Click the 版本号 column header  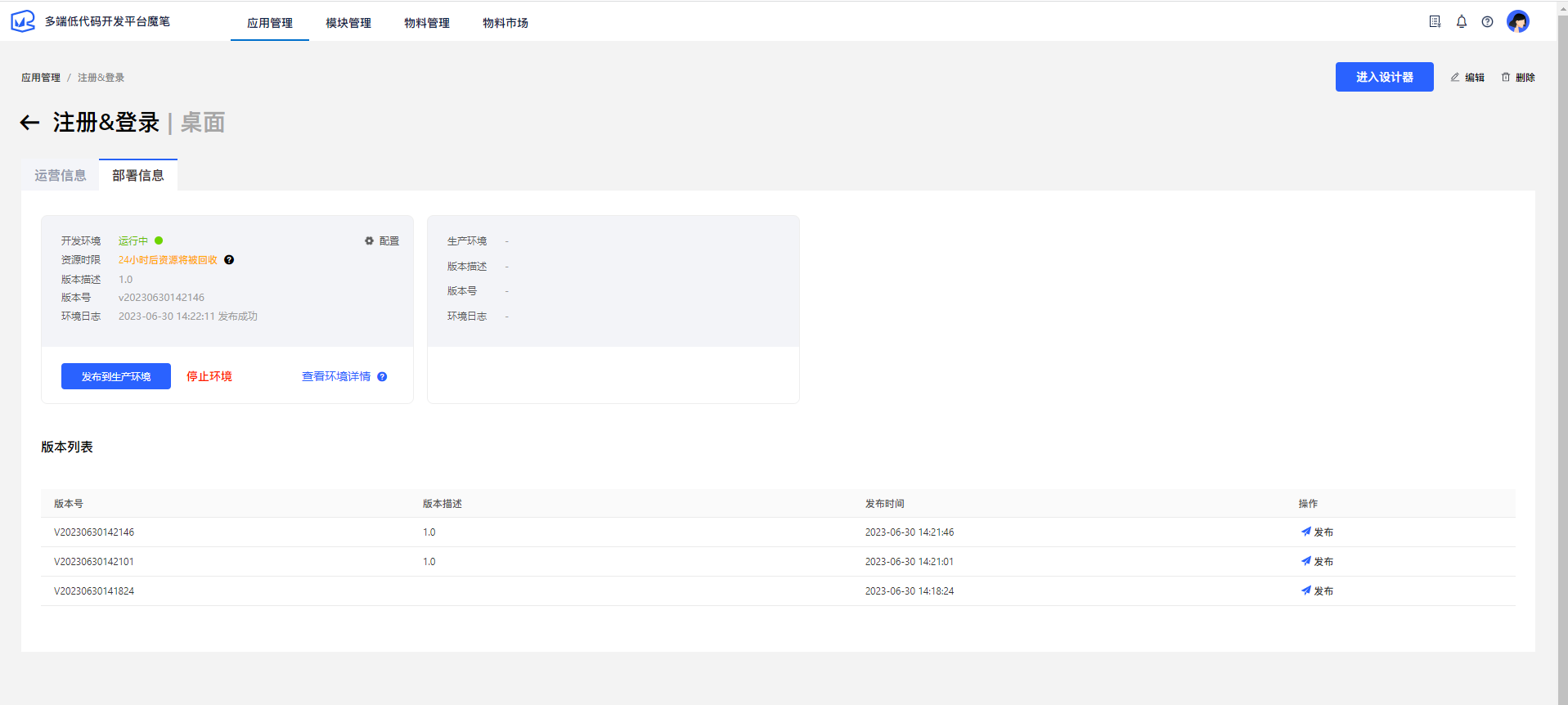click(x=69, y=504)
